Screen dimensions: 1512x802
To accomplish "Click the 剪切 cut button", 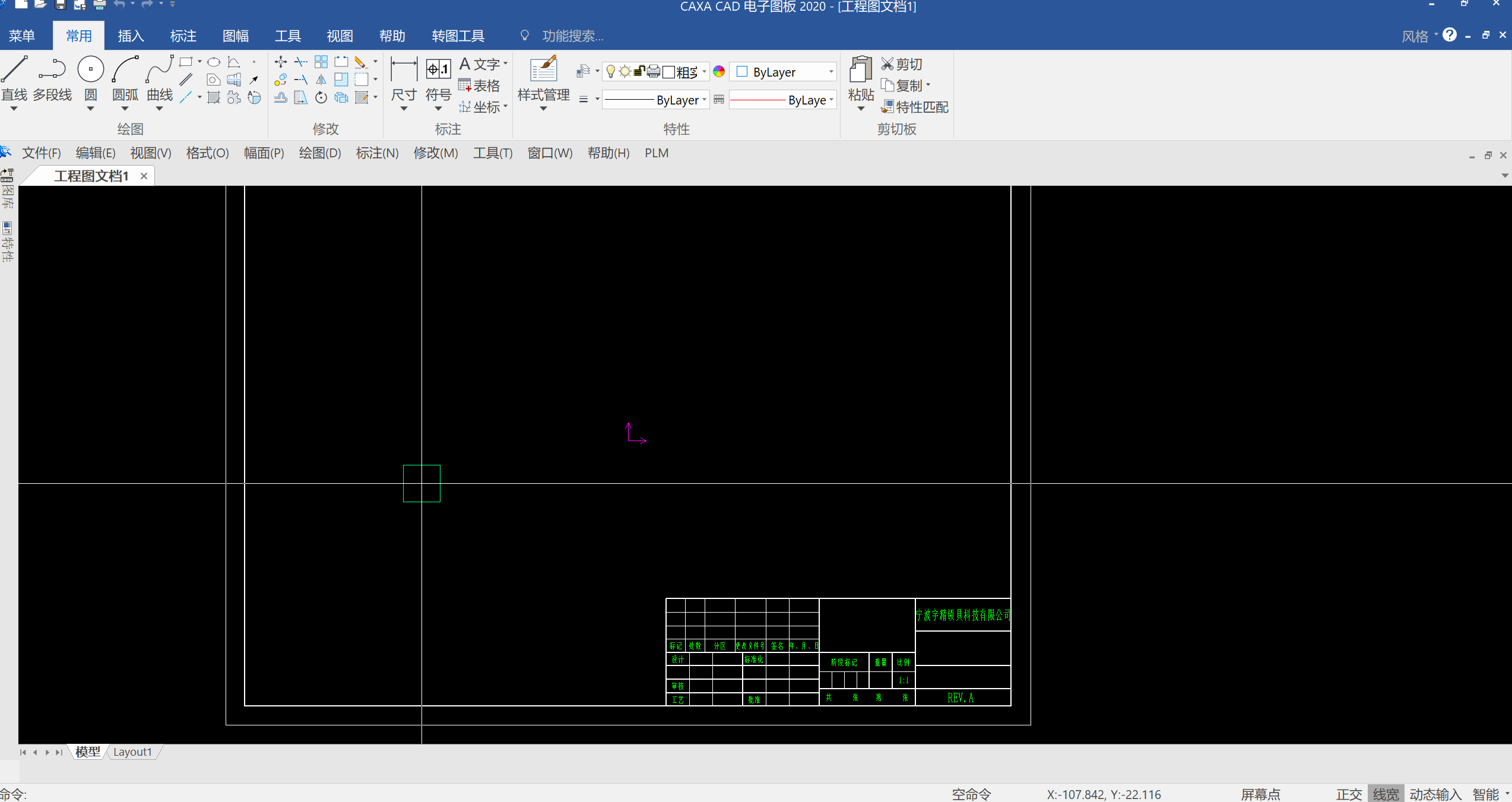I will tap(901, 64).
